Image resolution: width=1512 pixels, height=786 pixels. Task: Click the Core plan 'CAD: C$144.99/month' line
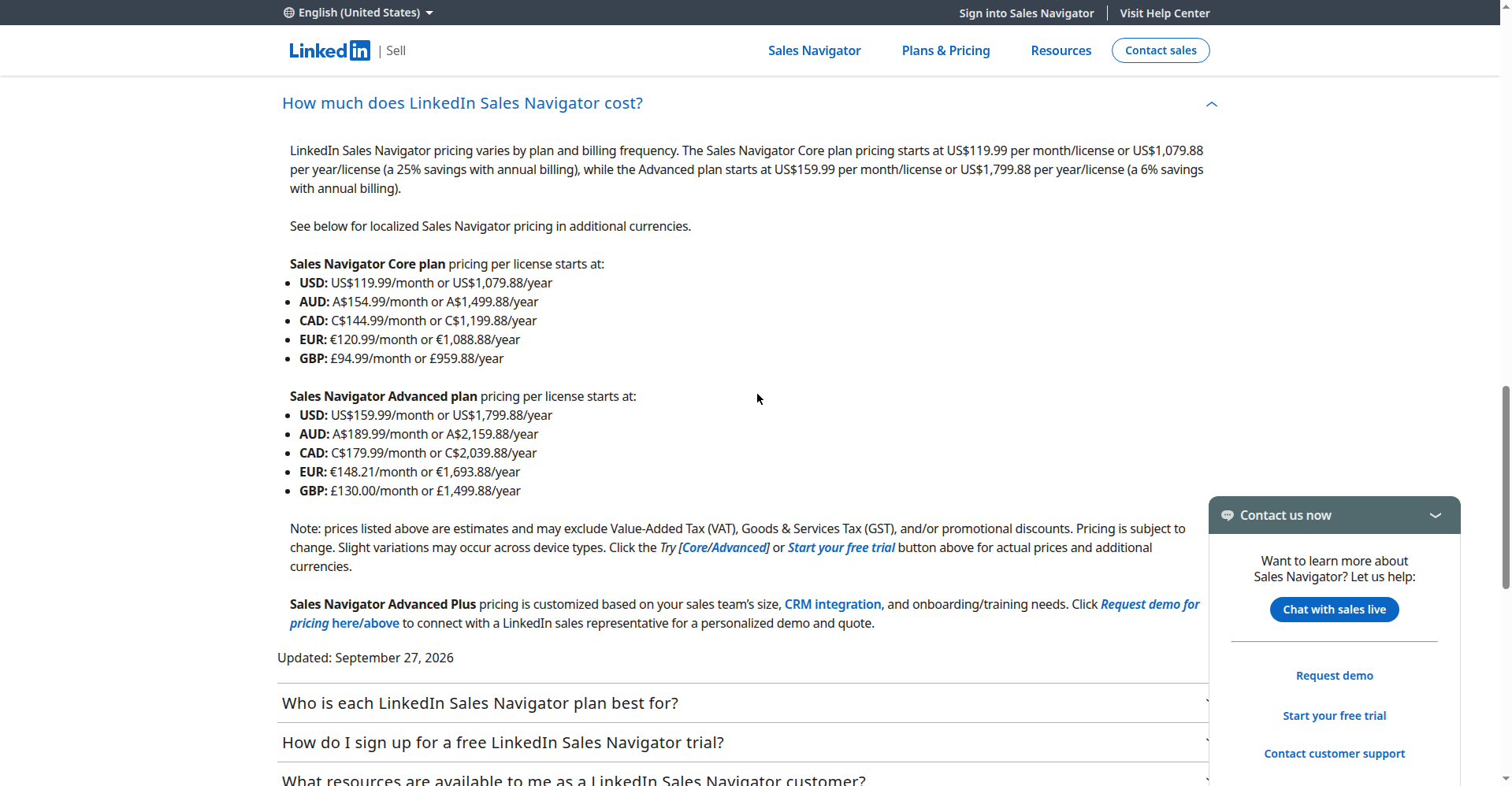click(x=418, y=321)
